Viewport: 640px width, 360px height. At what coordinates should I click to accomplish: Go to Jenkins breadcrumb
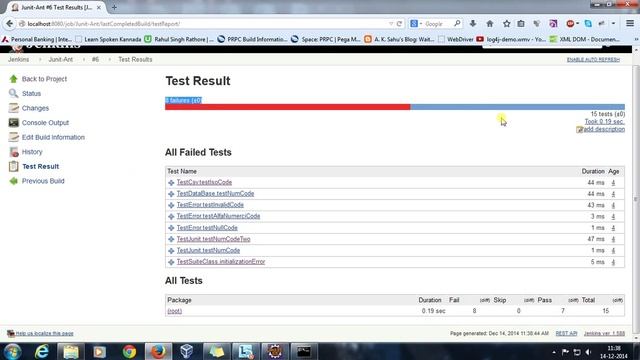[19, 59]
